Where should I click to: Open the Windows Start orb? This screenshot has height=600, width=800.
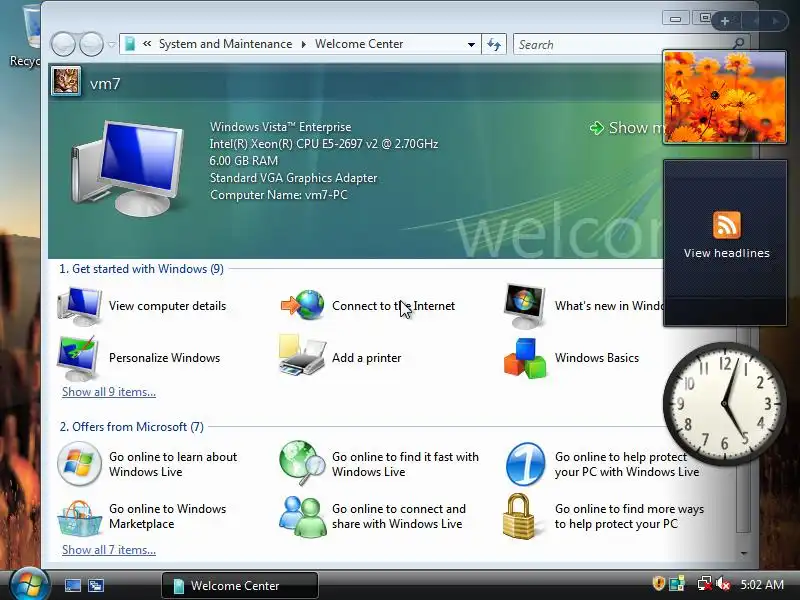pyautogui.click(x=29, y=585)
